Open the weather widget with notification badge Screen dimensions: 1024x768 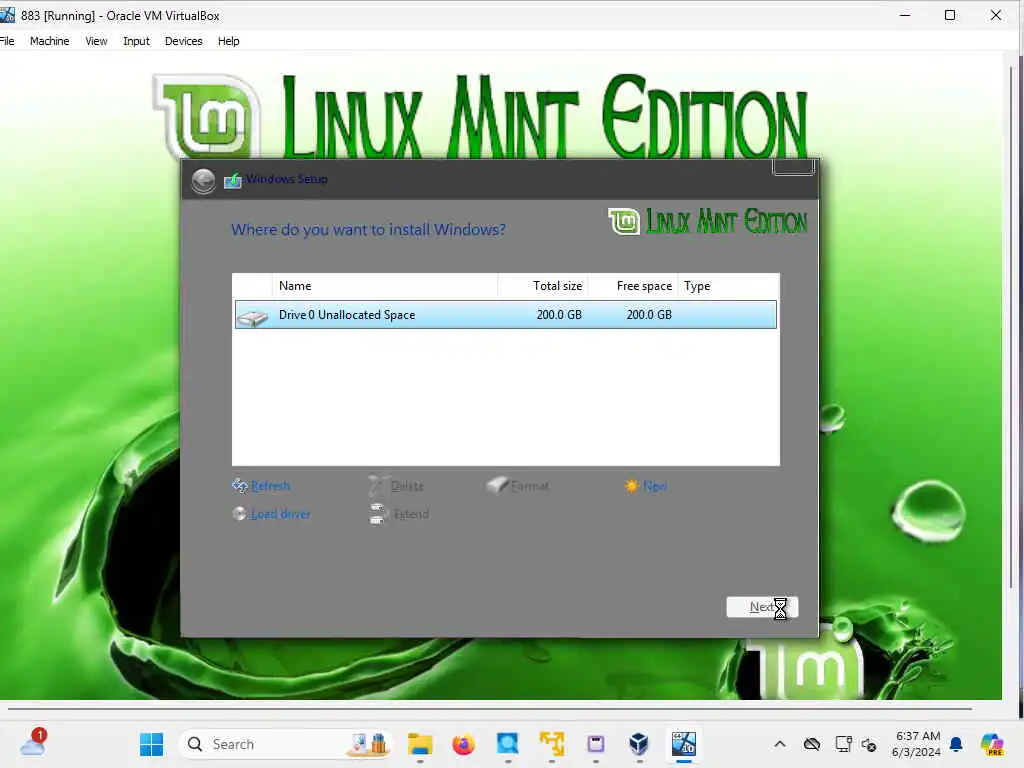33,743
